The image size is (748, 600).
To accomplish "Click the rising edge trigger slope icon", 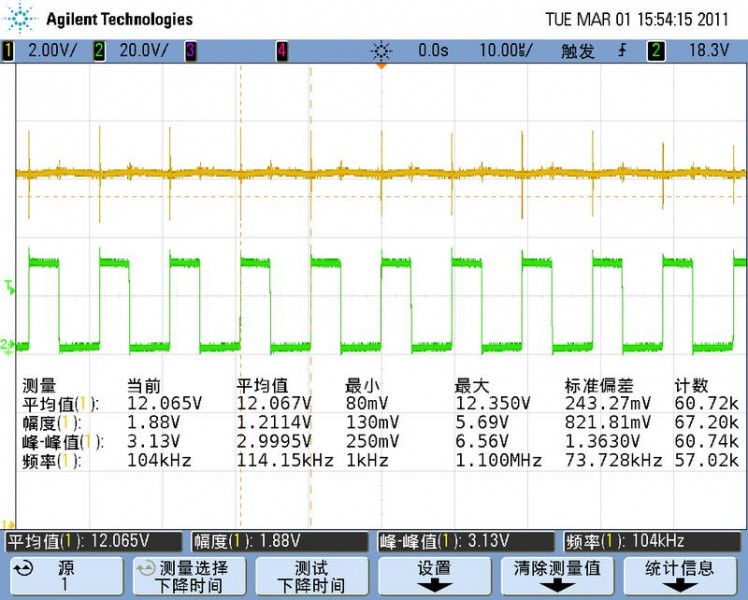I will tap(623, 50).
